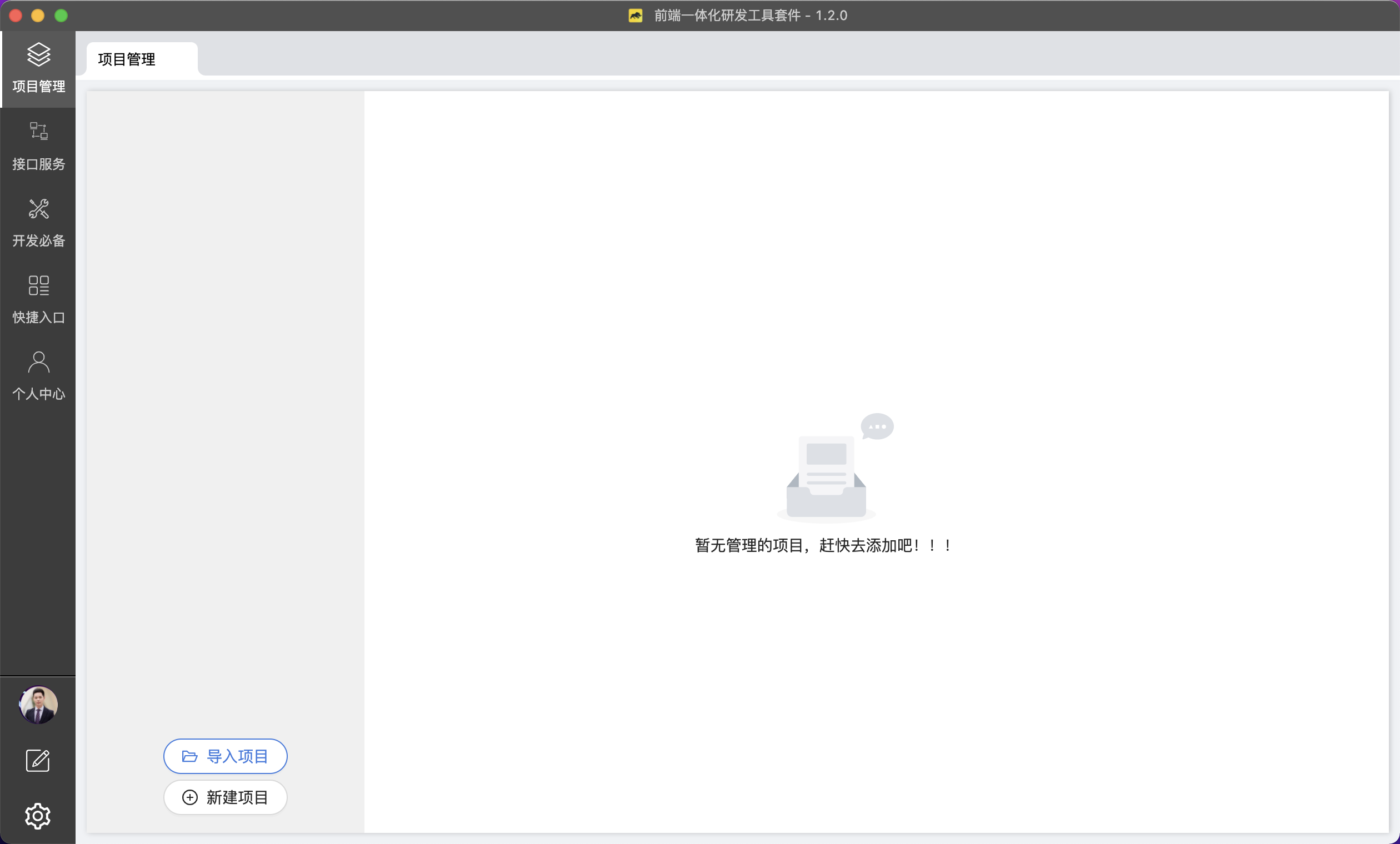
Task: Minimize window with the yellow button
Action: pyautogui.click(x=38, y=16)
